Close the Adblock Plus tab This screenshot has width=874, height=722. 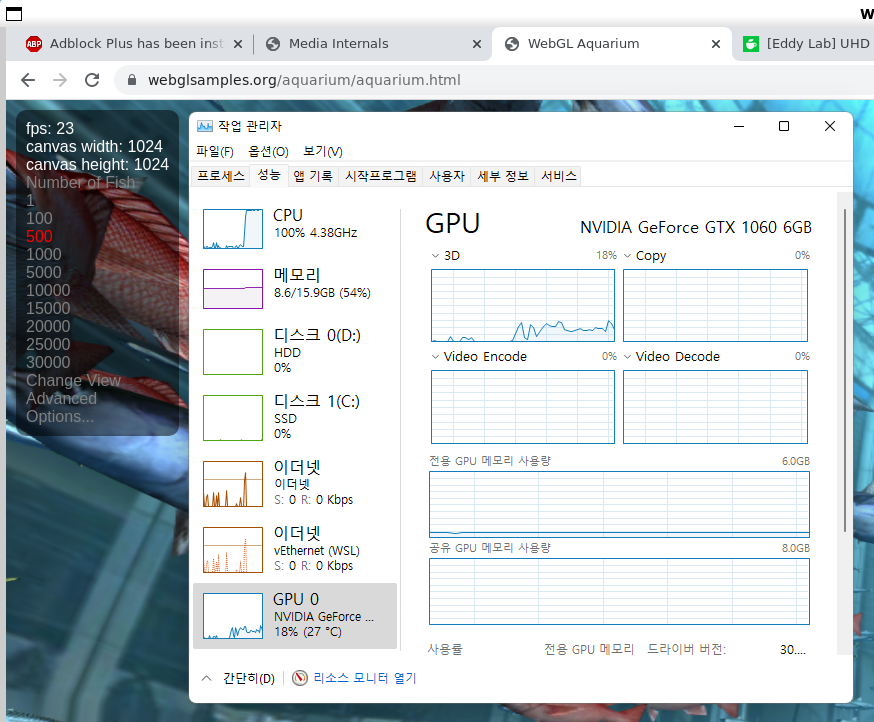tap(238, 44)
